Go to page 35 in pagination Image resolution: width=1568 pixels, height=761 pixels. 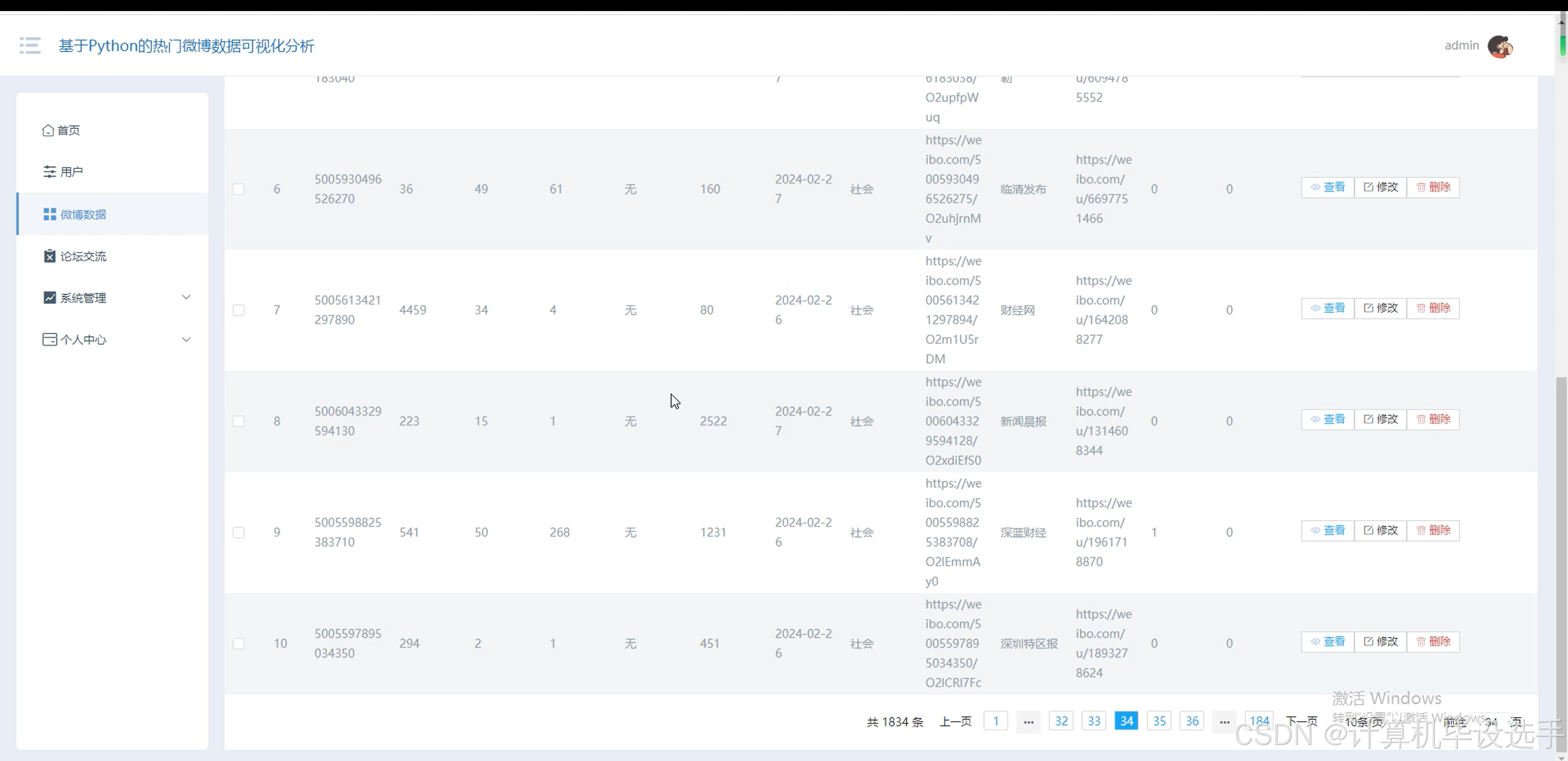(1159, 721)
